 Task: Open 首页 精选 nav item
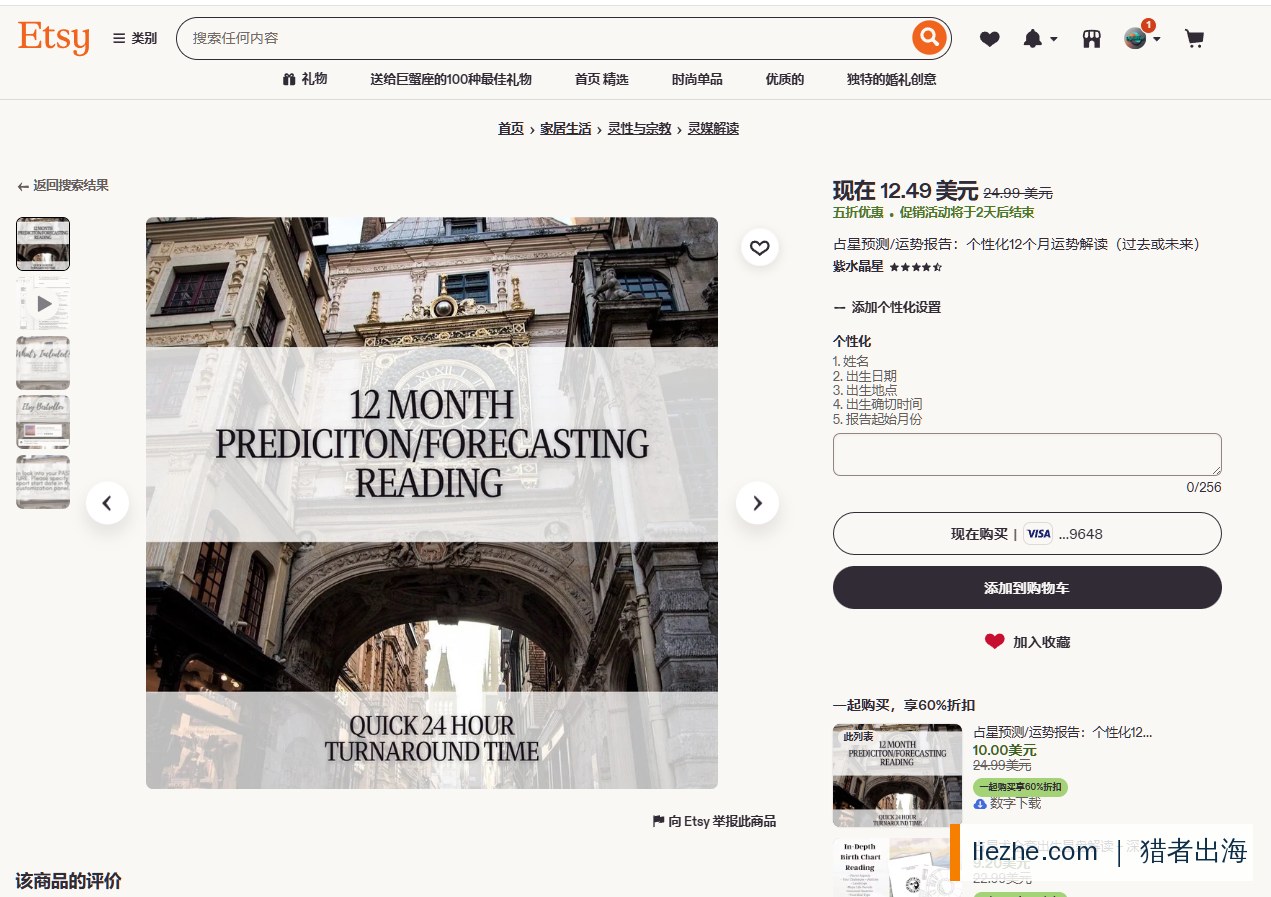602,79
